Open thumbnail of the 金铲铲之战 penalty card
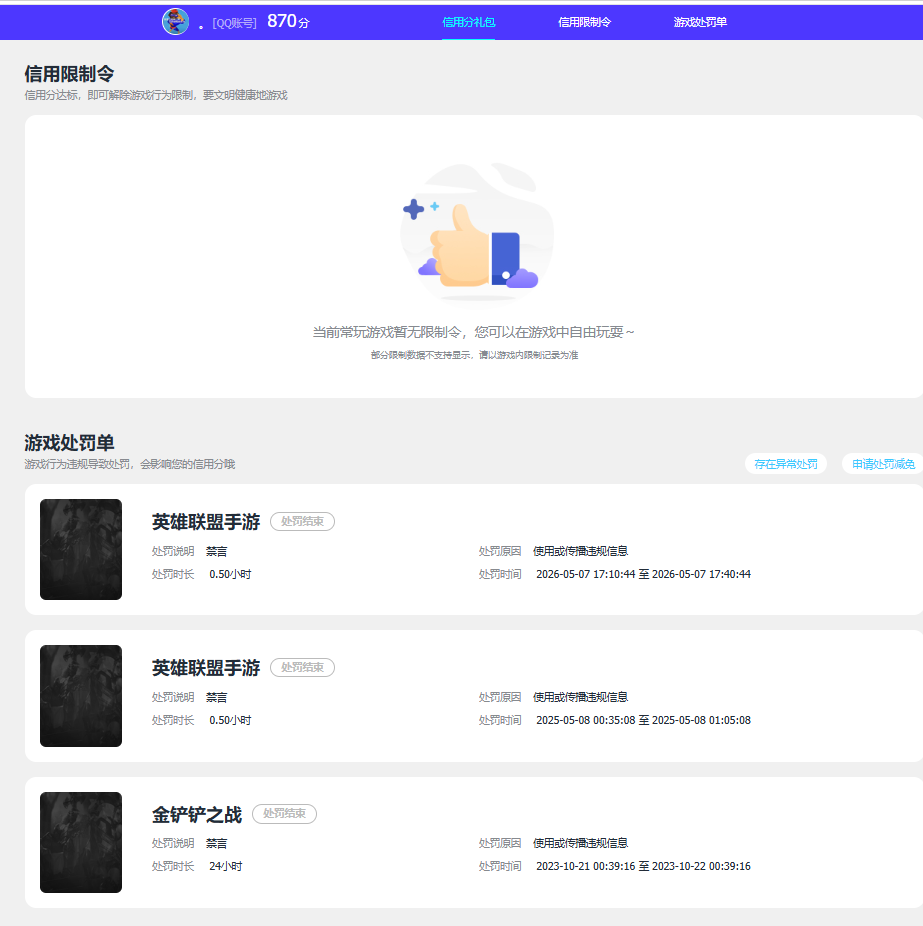The width and height of the screenshot is (923, 926). coord(81,842)
